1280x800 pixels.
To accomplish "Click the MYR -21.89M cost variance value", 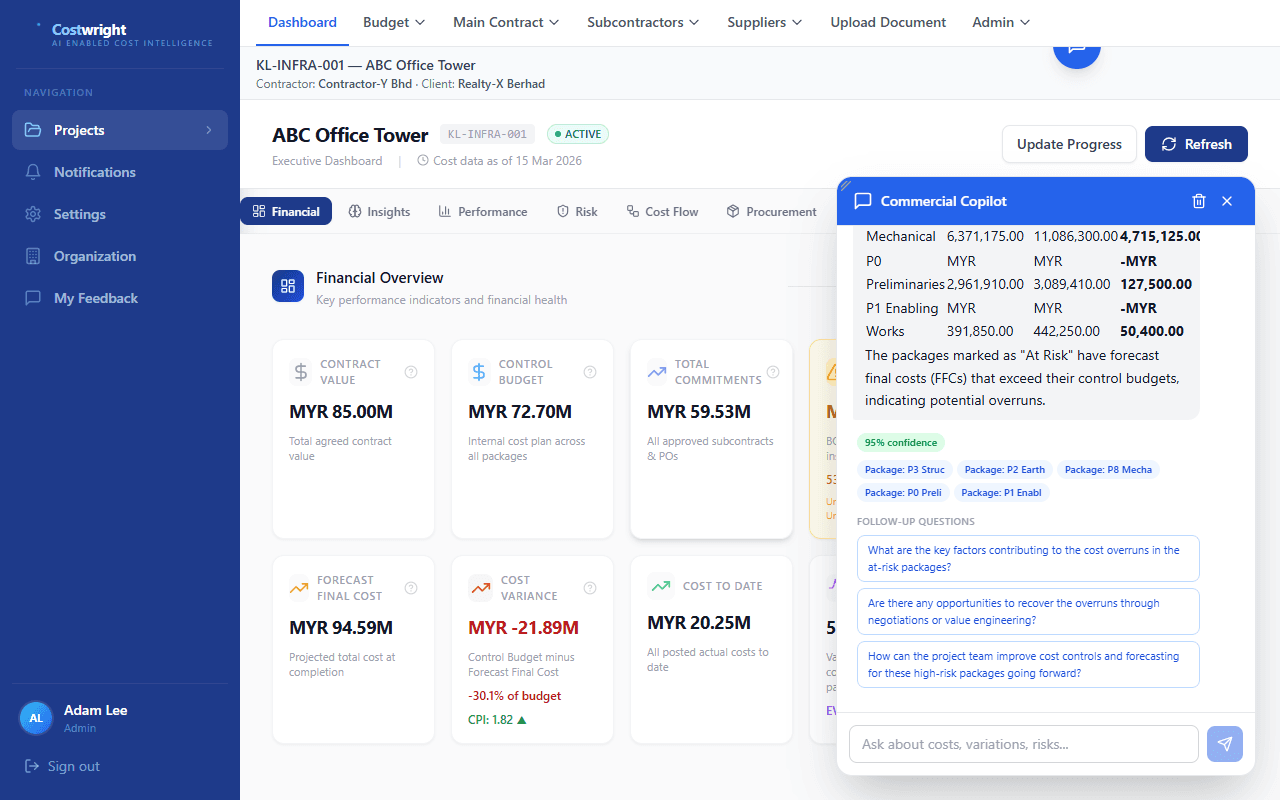I will pos(523,628).
